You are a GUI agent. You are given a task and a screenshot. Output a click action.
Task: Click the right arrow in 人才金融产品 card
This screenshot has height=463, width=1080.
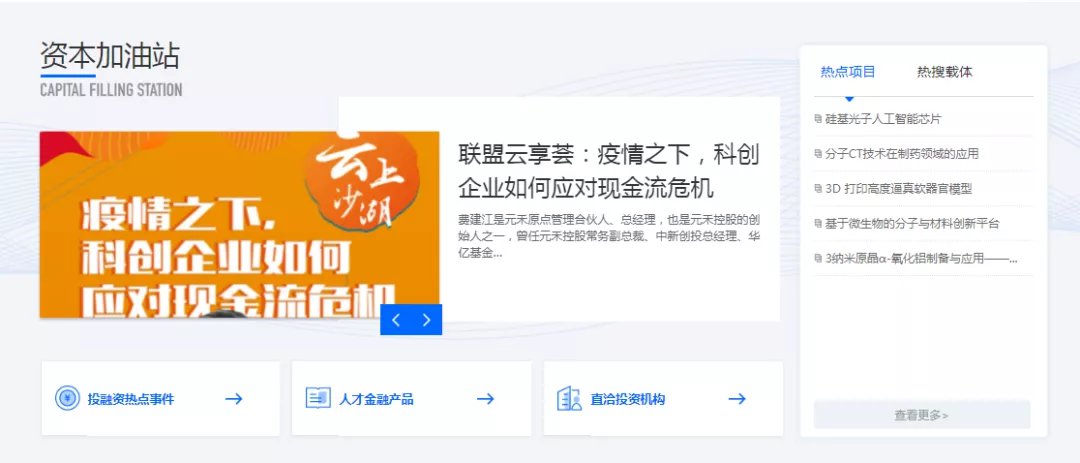(x=486, y=399)
